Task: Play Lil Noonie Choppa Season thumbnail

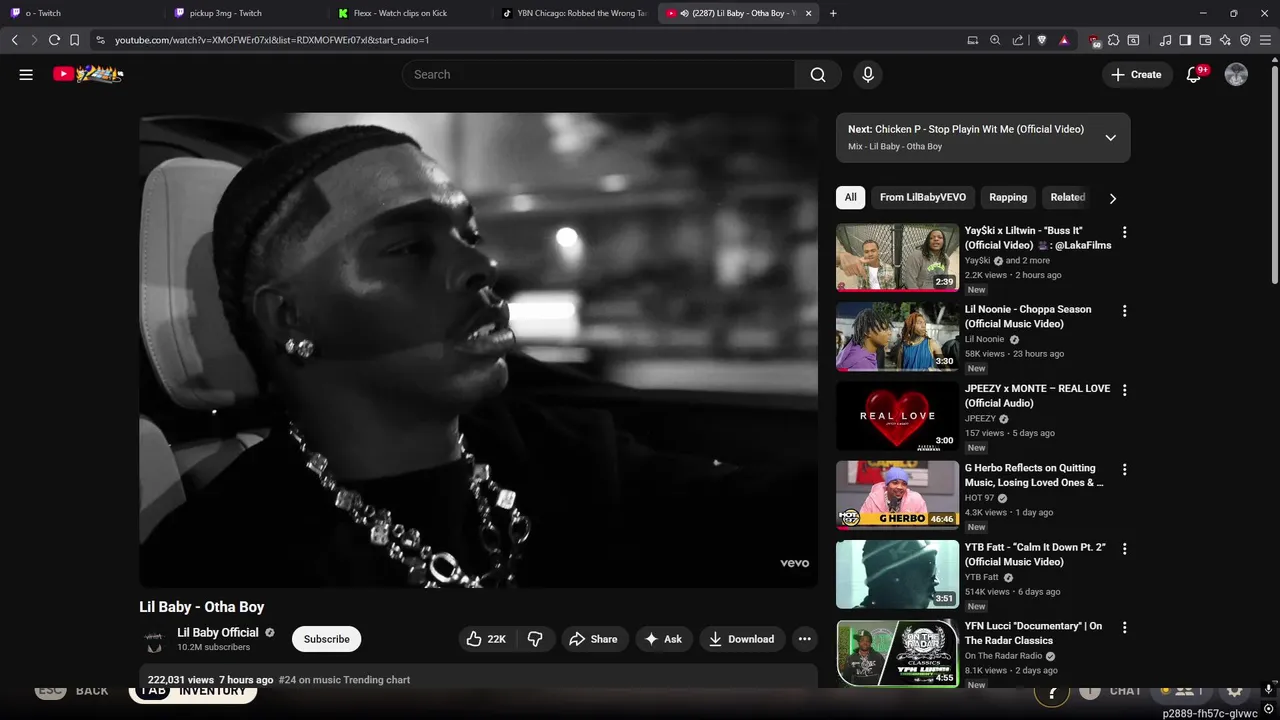Action: pyautogui.click(x=897, y=336)
